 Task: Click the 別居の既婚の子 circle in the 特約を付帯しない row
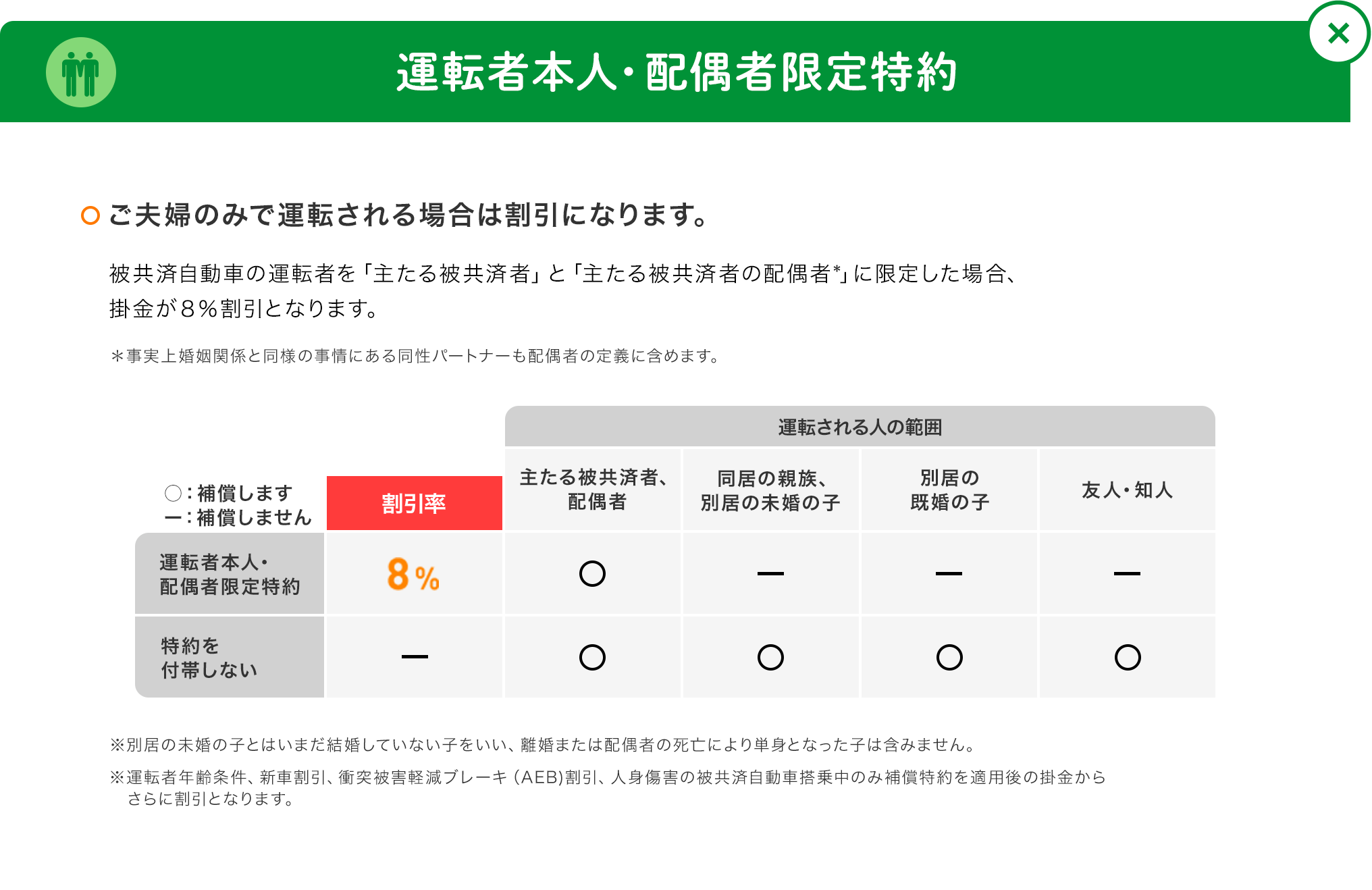[949, 657]
